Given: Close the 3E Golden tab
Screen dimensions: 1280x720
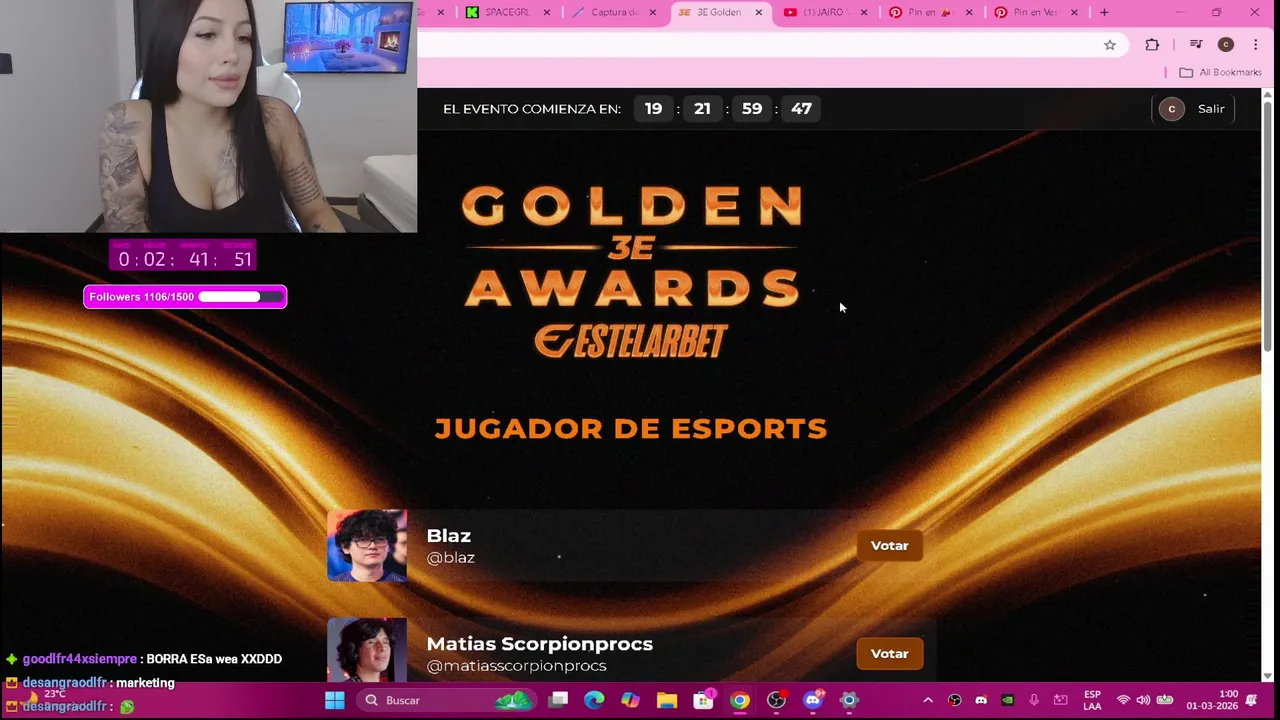Looking at the screenshot, I should pos(759,12).
